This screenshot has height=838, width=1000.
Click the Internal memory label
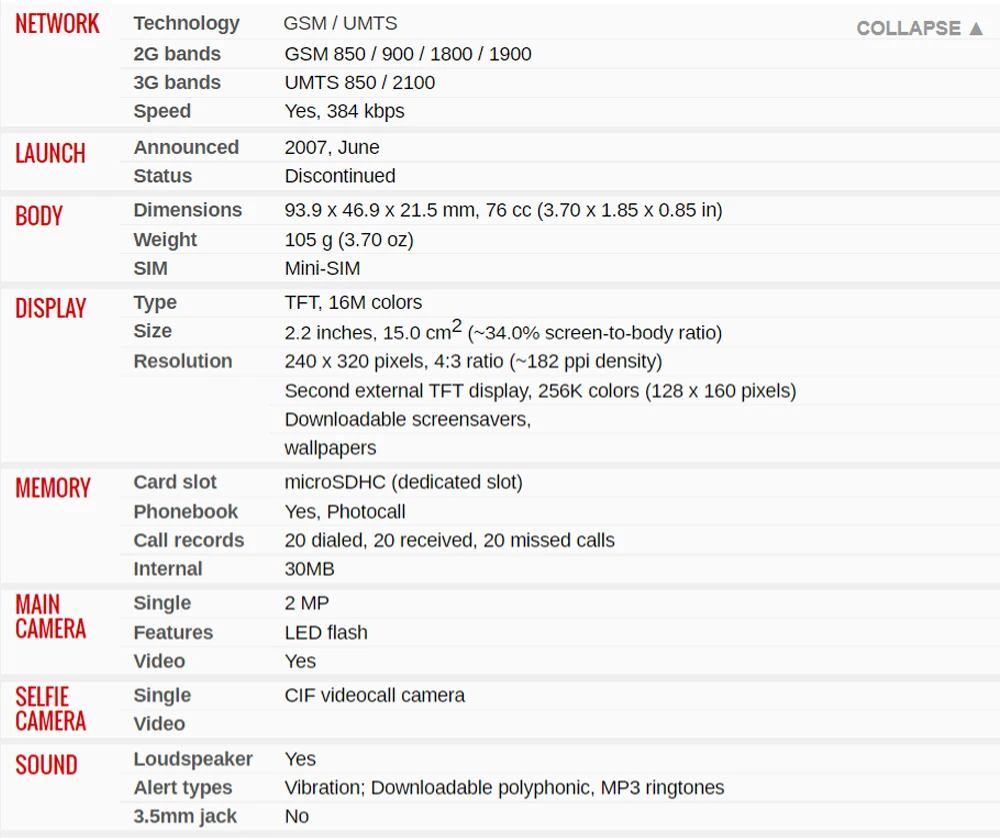tap(167, 569)
